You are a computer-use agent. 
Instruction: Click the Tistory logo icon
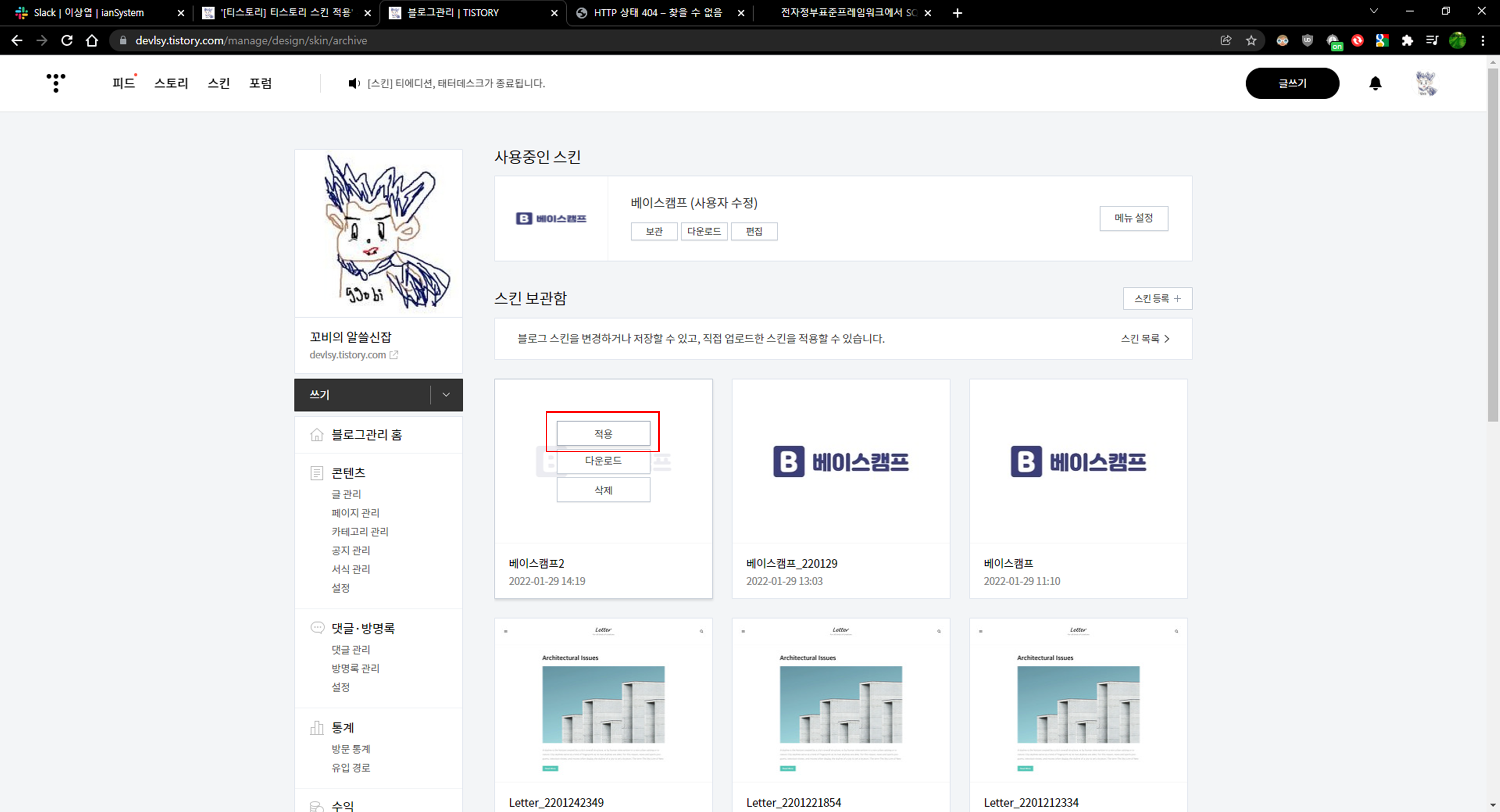click(56, 82)
